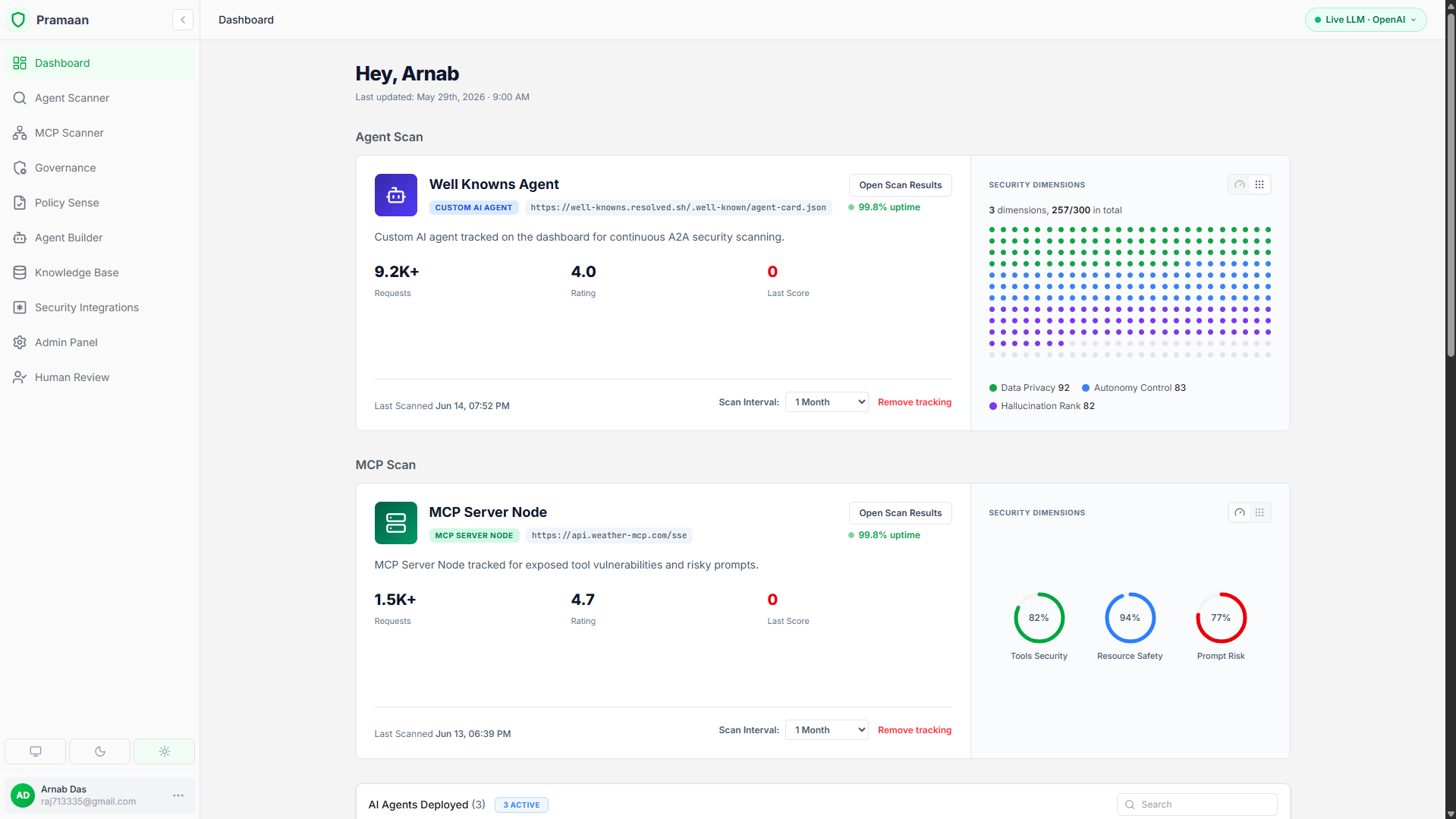The height and width of the screenshot is (819, 1456).
Task: Go to Admin Panel in the sidebar
Action: pos(99,342)
